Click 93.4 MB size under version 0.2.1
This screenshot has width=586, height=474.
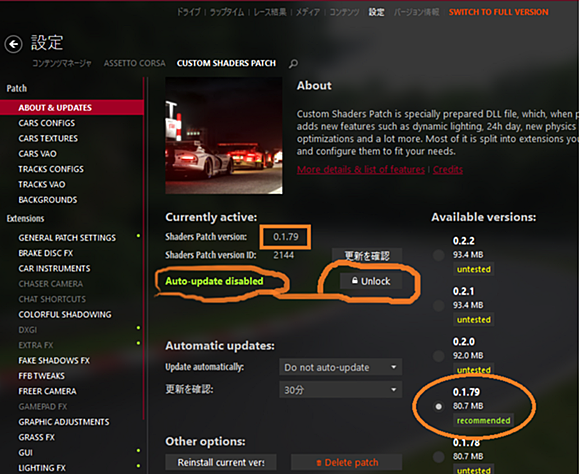pos(468,305)
